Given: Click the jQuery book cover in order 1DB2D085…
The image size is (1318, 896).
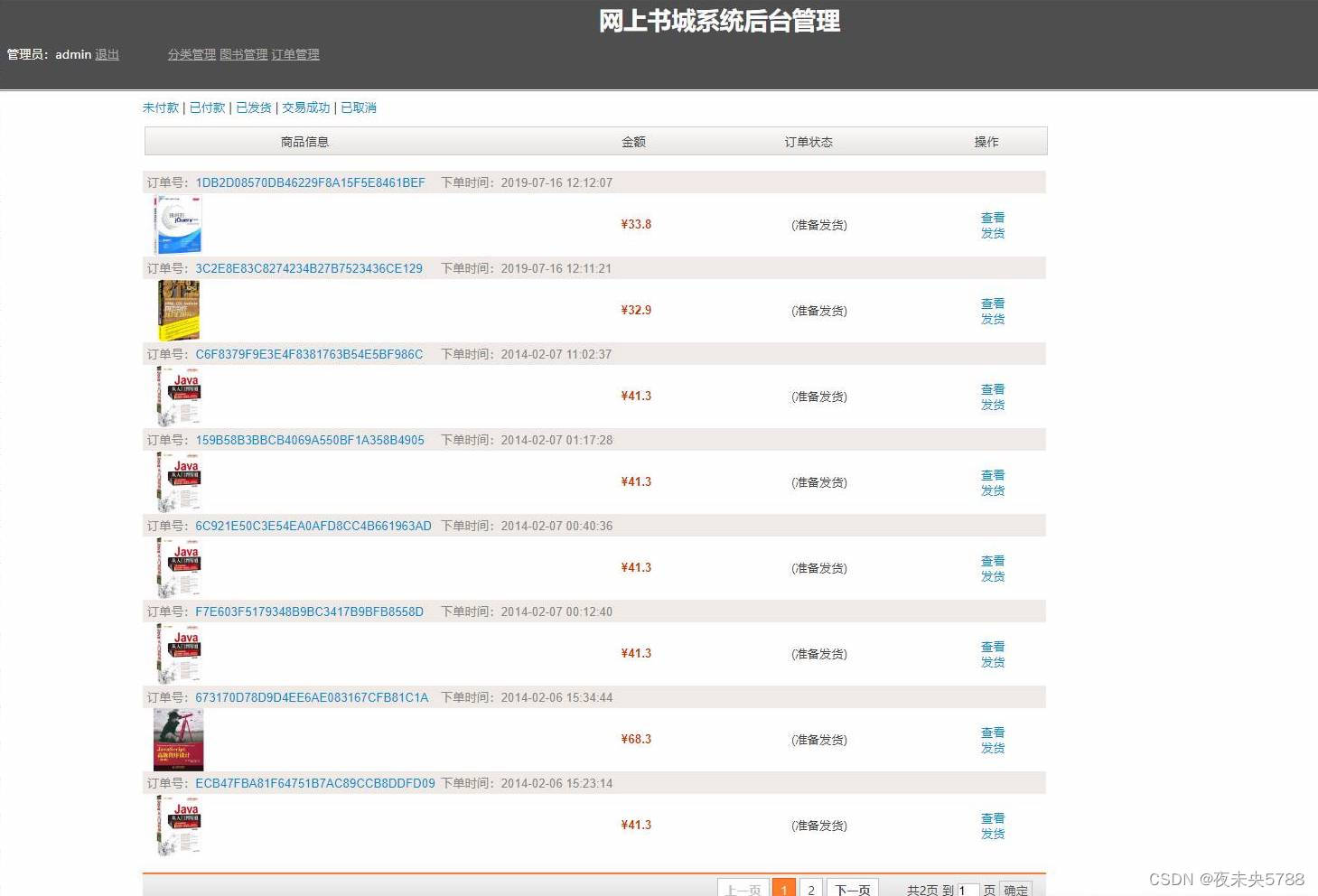Looking at the screenshot, I should click(178, 225).
